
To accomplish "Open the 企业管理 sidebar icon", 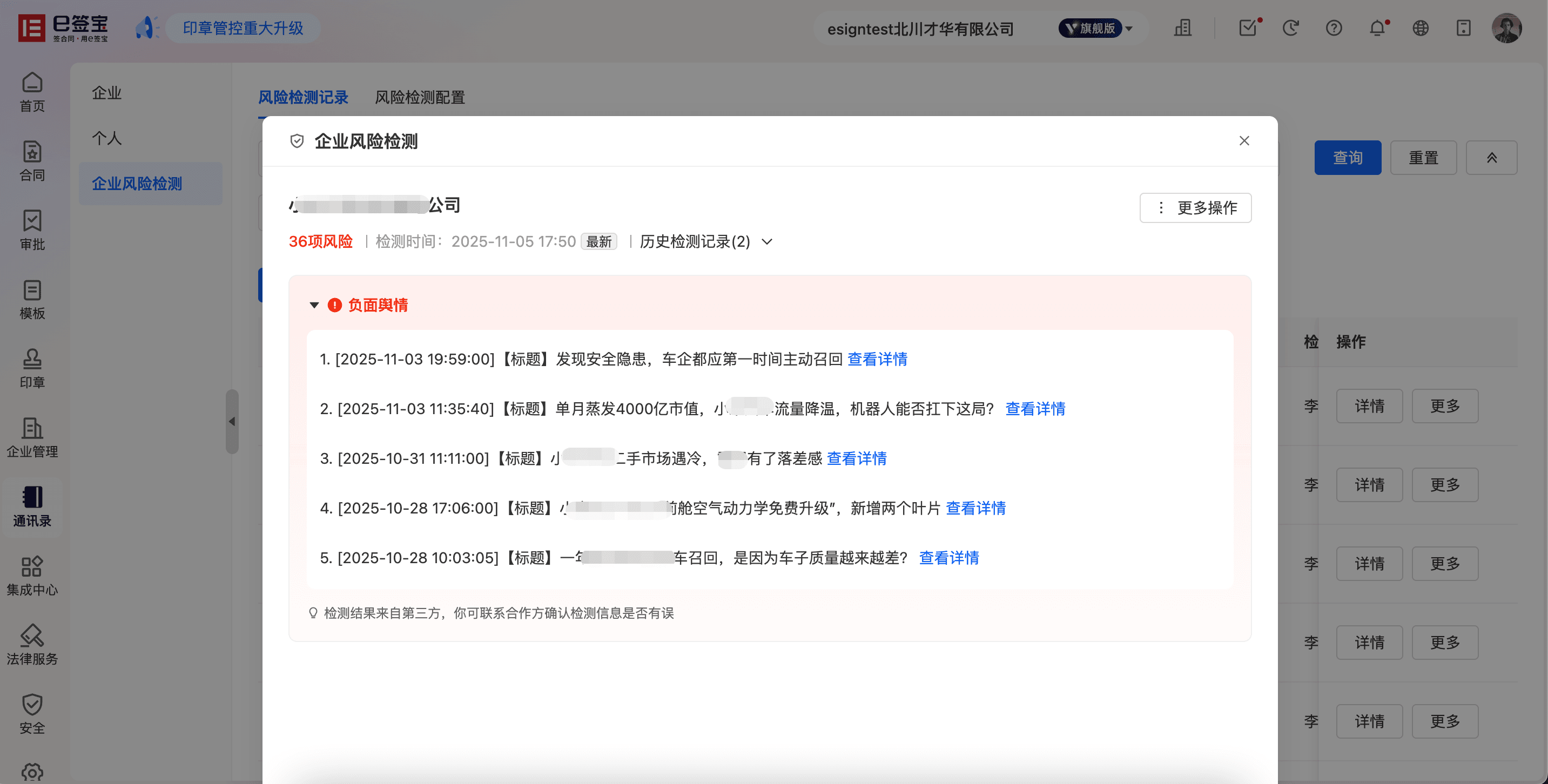I will [32, 437].
